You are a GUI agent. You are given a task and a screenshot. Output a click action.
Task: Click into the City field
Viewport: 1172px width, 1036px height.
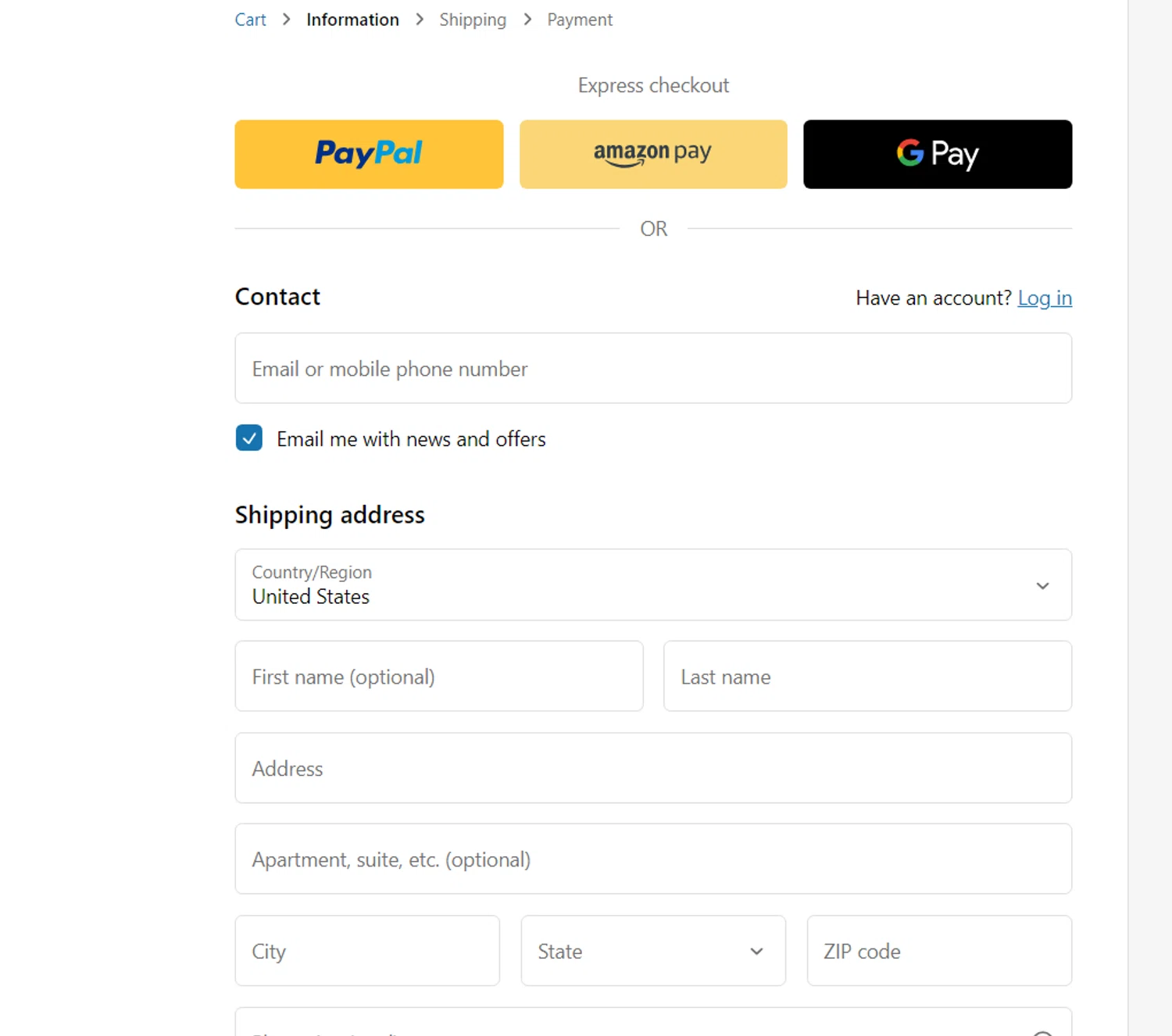click(x=366, y=951)
